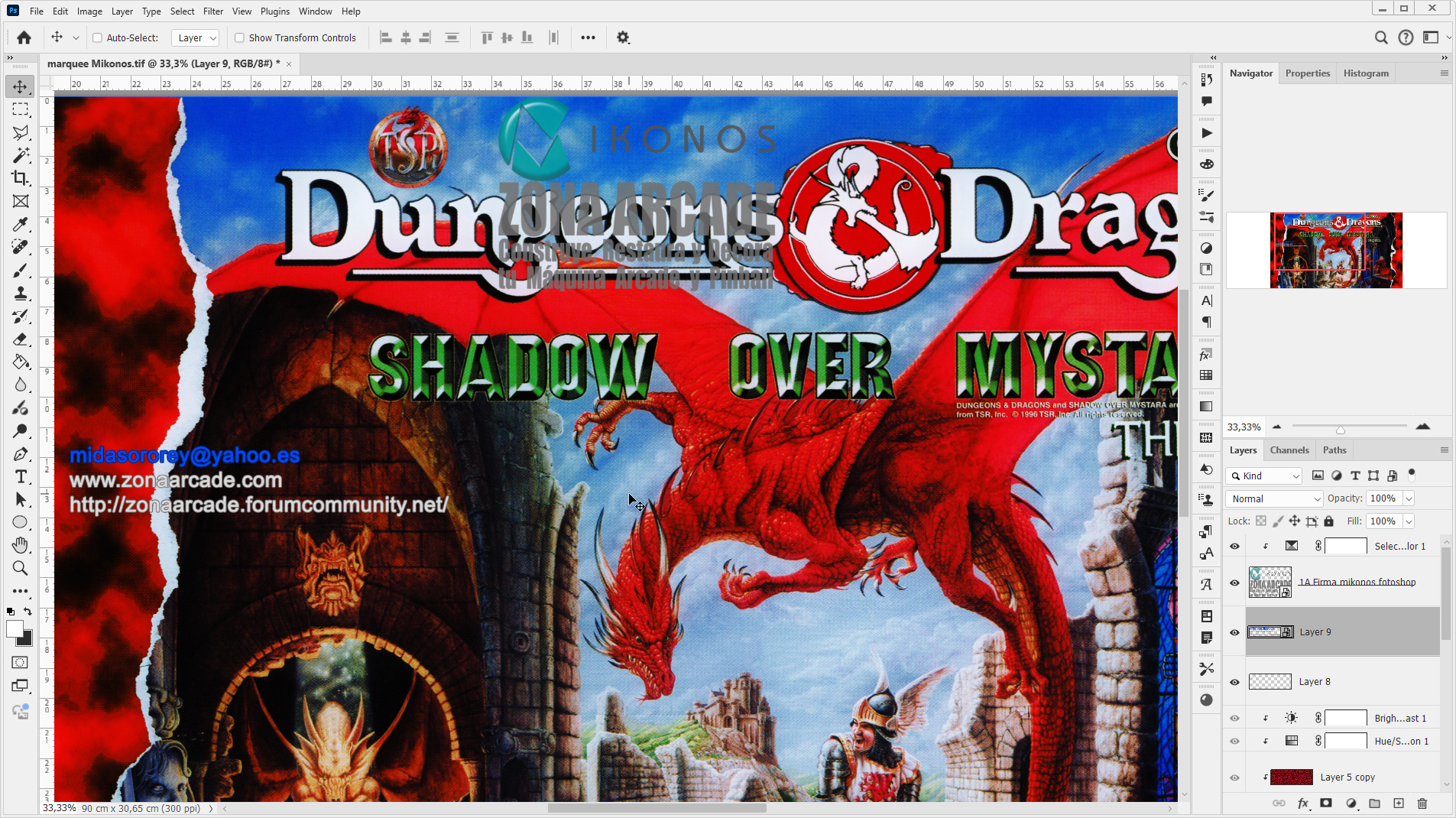Viewport: 1456px width, 818px height.
Task: Enable Show Transform Controls
Action: (x=239, y=37)
